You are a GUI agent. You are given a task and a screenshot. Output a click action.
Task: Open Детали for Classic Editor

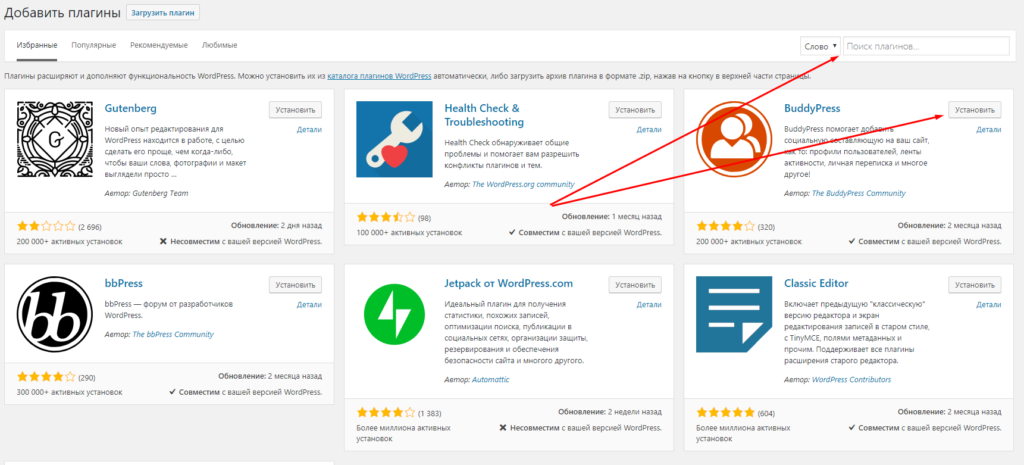pos(989,304)
